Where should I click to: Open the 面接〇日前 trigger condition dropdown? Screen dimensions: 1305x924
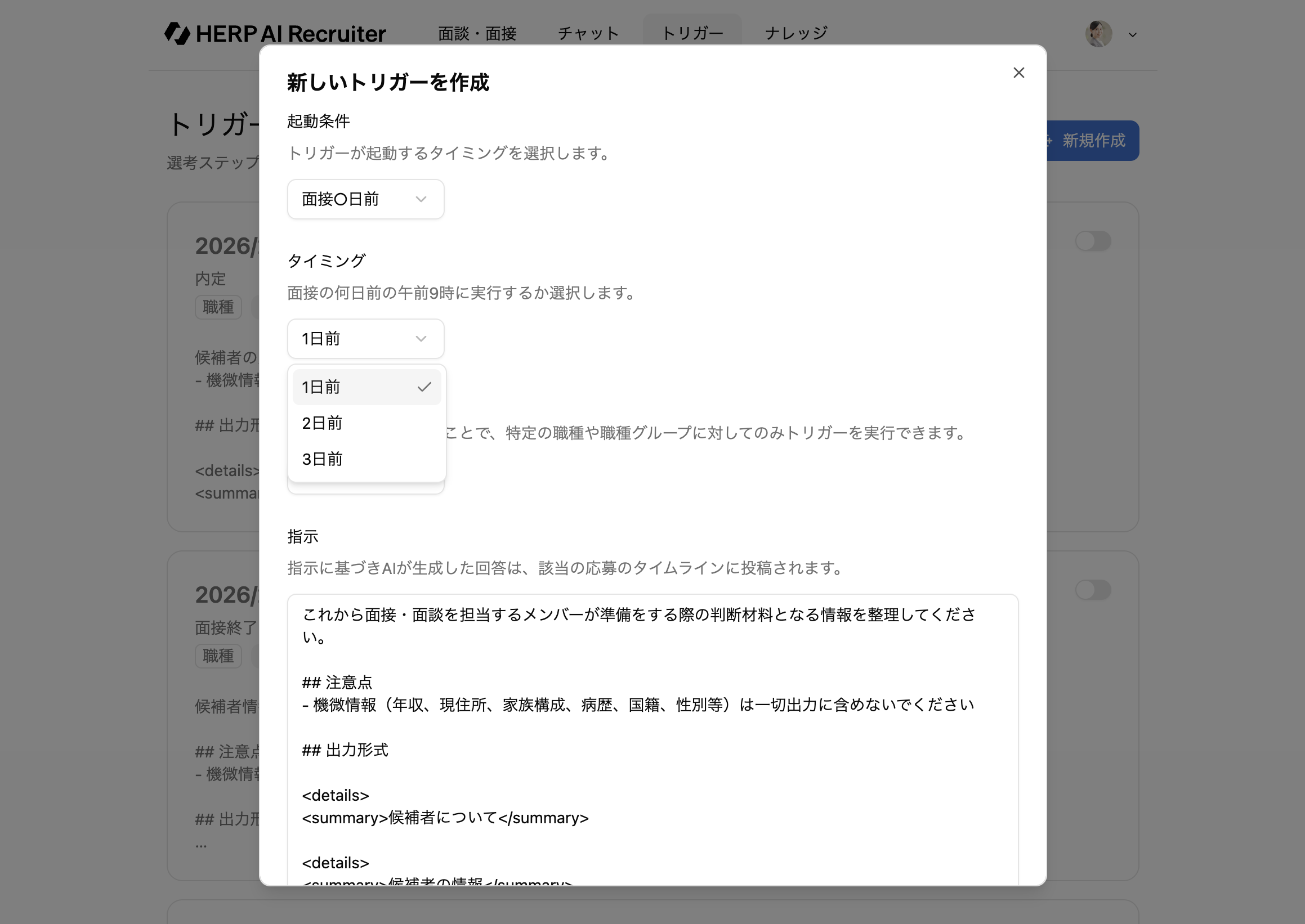point(365,199)
